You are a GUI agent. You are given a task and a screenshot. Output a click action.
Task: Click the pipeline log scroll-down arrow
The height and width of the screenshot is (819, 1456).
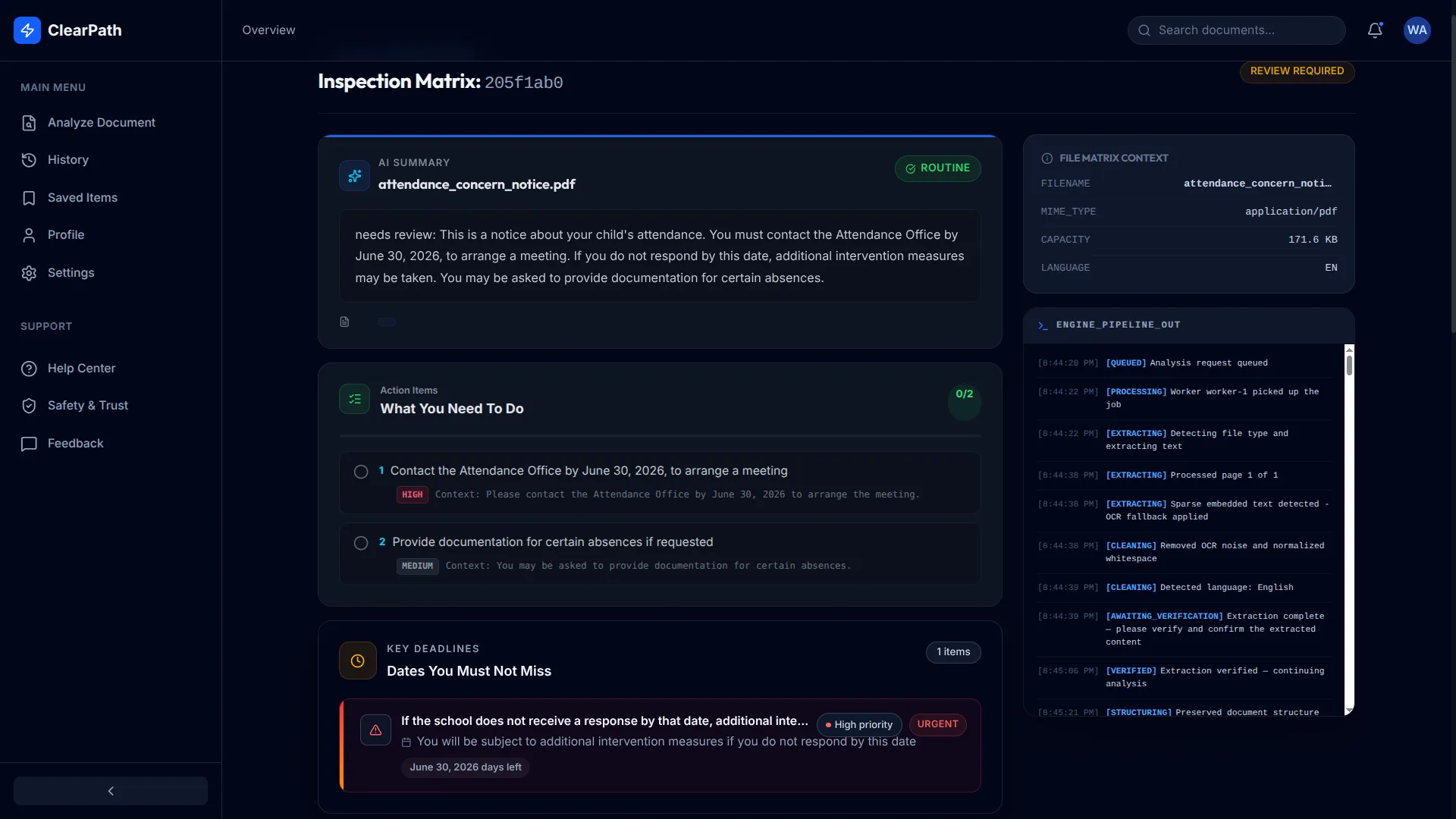(x=1349, y=711)
